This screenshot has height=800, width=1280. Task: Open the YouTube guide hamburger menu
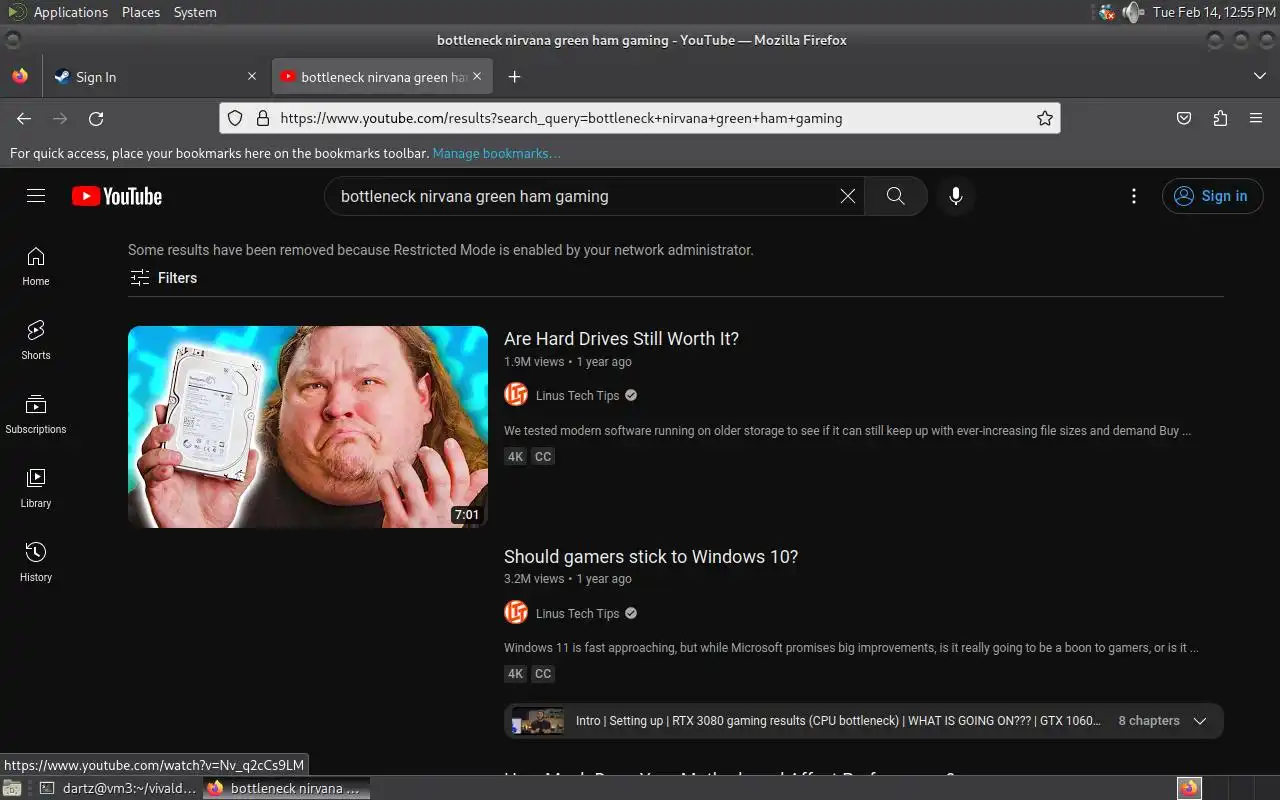tap(36, 196)
